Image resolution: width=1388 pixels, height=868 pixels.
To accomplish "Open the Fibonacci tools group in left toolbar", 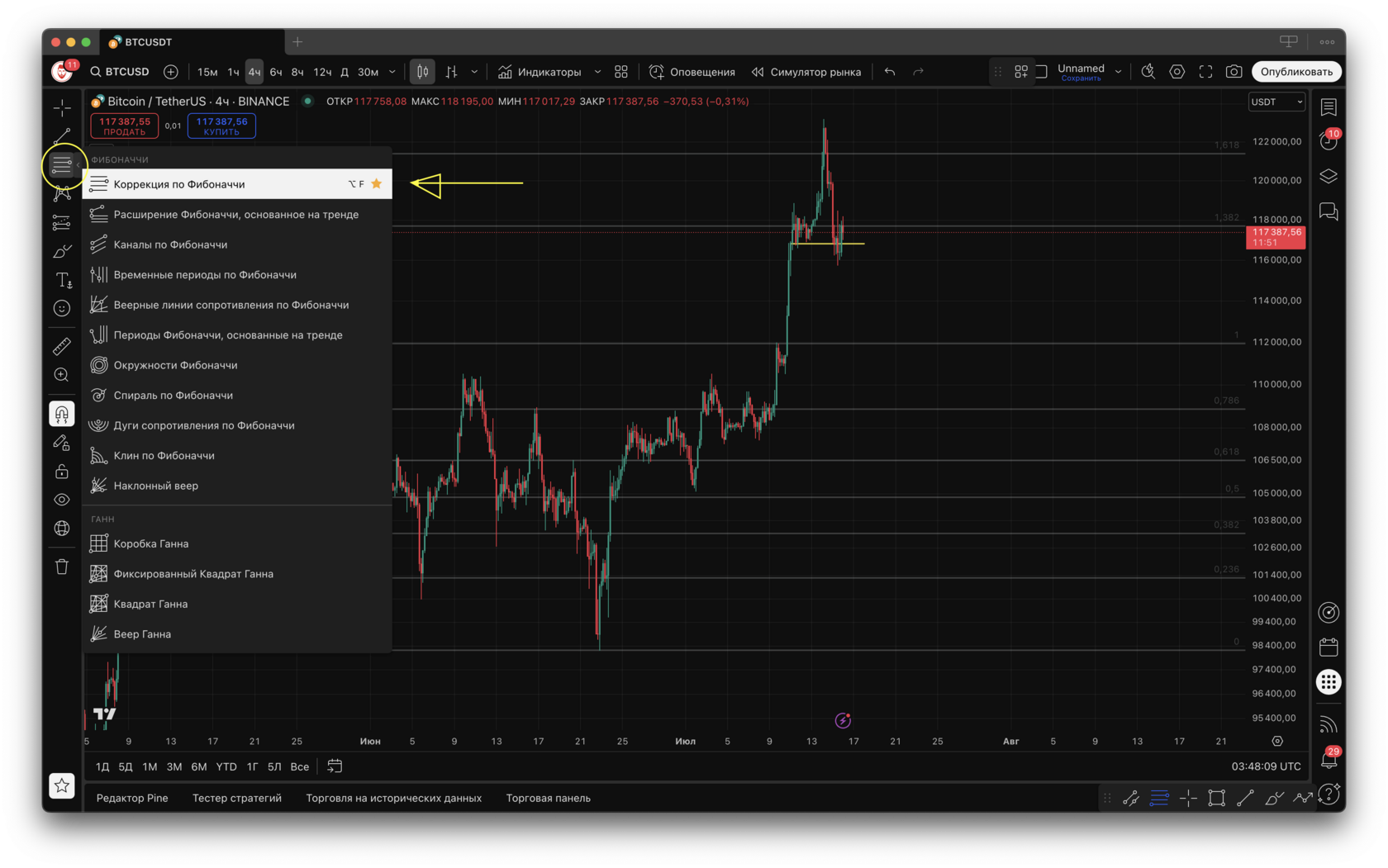I will 62,165.
